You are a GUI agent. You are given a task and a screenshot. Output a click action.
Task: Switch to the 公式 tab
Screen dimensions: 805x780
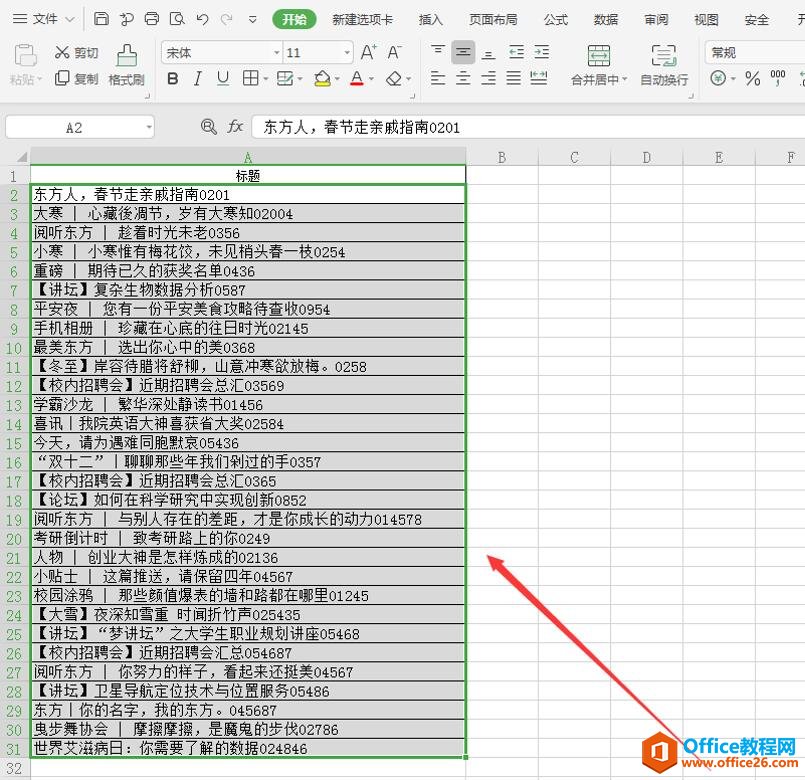(555, 20)
